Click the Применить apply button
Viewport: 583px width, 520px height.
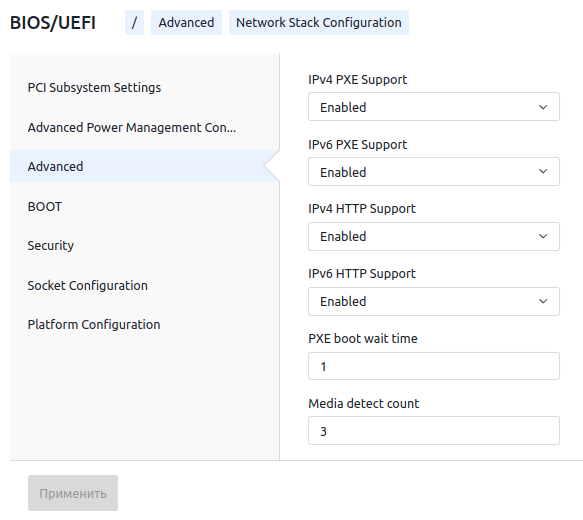point(73,493)
